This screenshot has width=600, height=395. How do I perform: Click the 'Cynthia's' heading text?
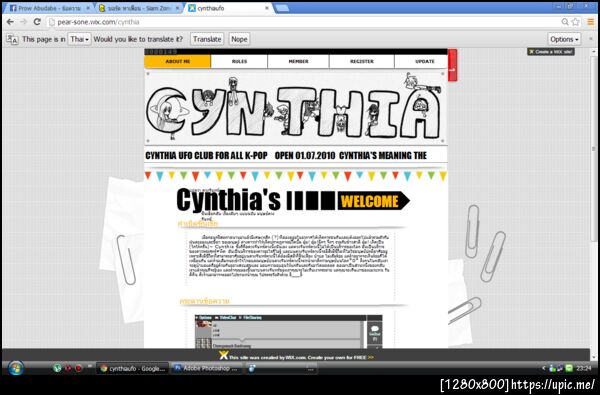pyautogui.click(x=228, y=200)
